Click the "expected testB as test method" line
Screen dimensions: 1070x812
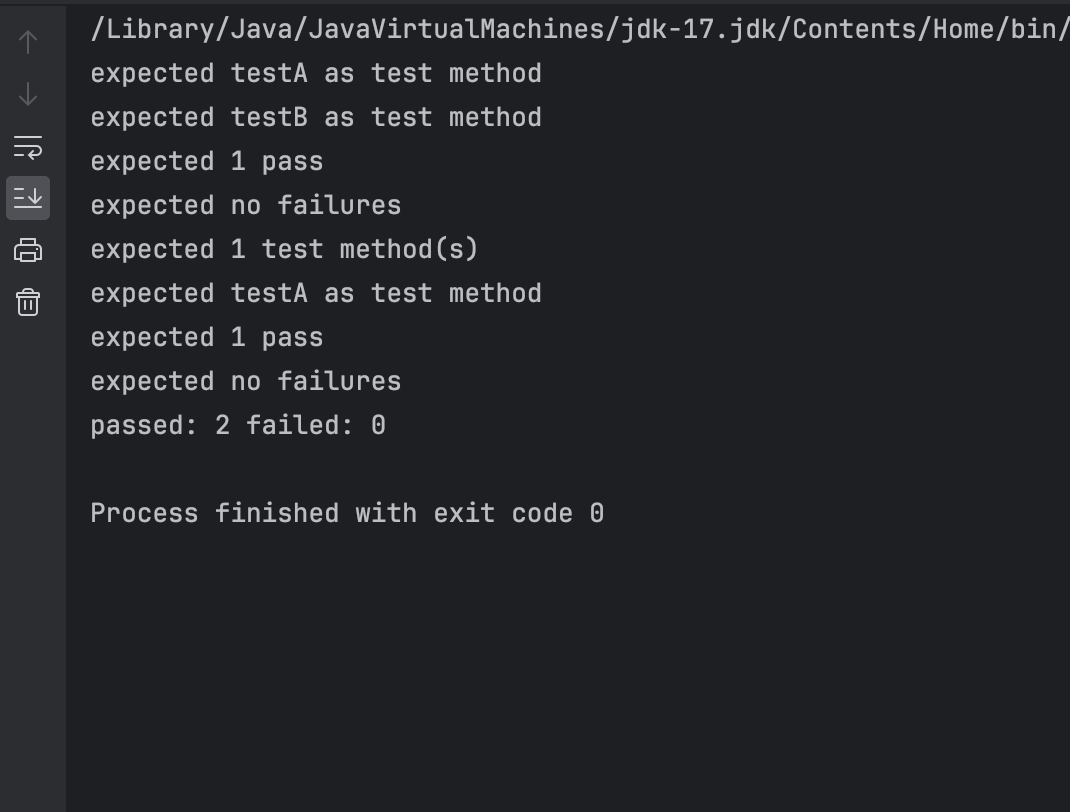pyautogui.click(x=316, y=117)
